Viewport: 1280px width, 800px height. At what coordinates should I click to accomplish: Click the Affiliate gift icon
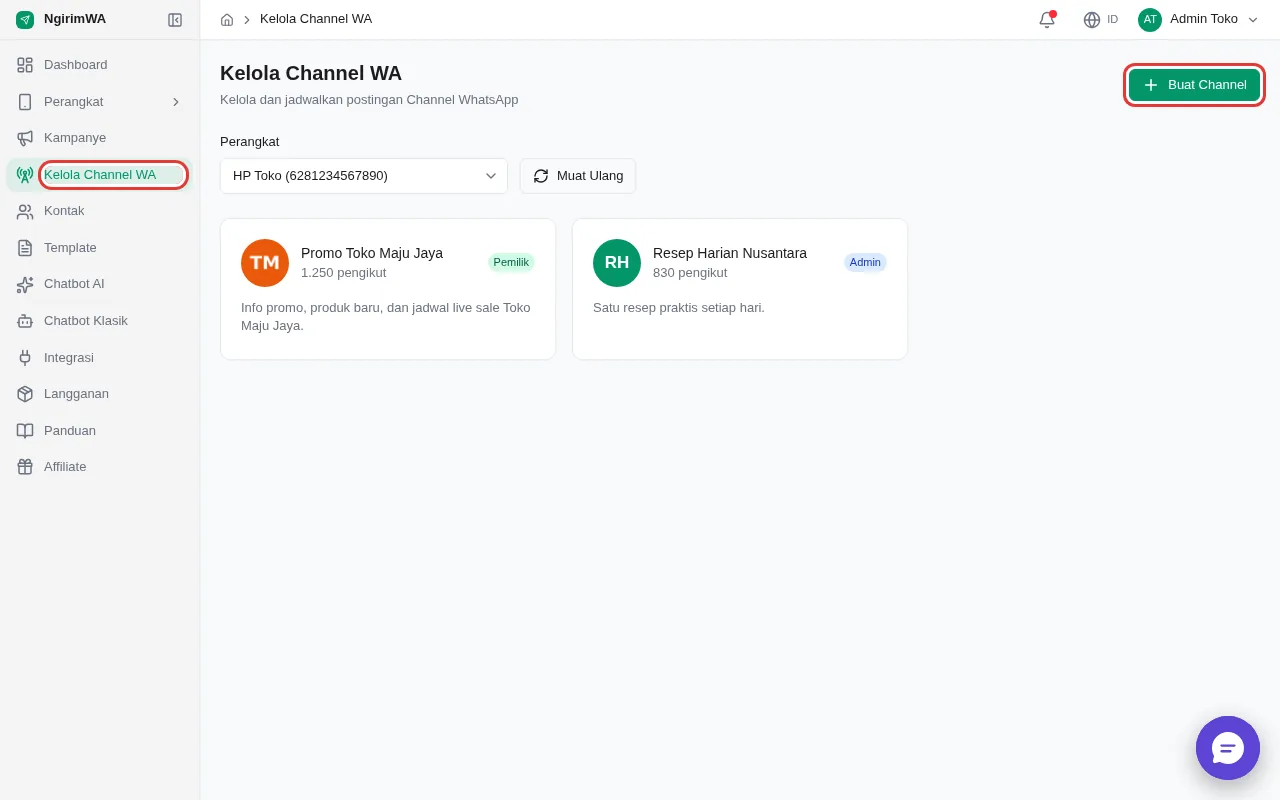click(x=25, y=467)
